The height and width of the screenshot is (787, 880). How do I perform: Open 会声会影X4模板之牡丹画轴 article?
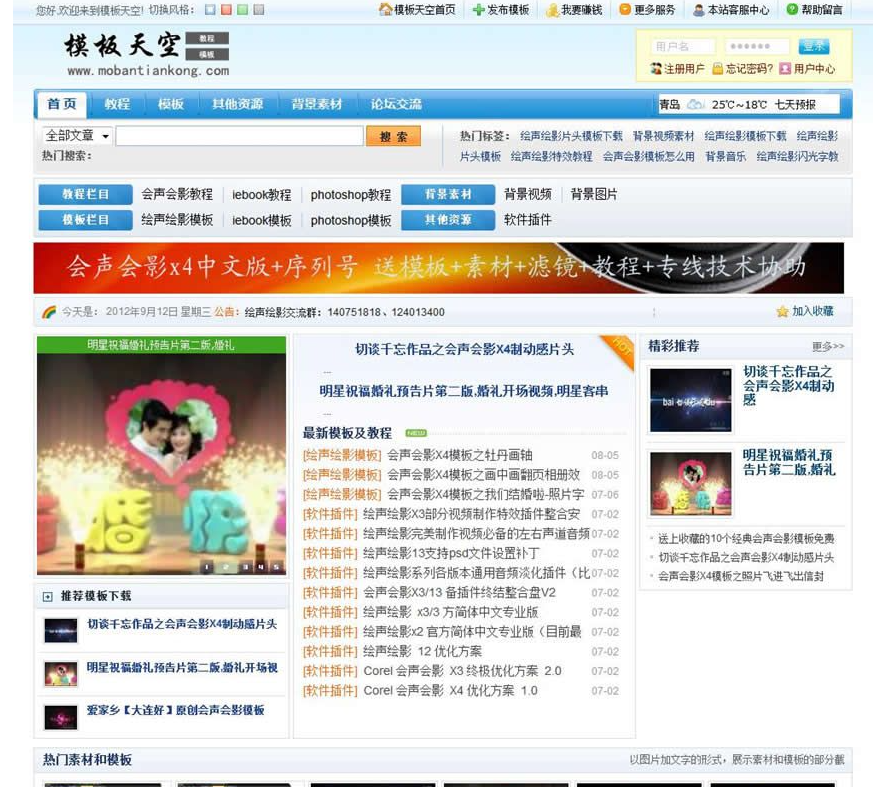coord(460,455)
